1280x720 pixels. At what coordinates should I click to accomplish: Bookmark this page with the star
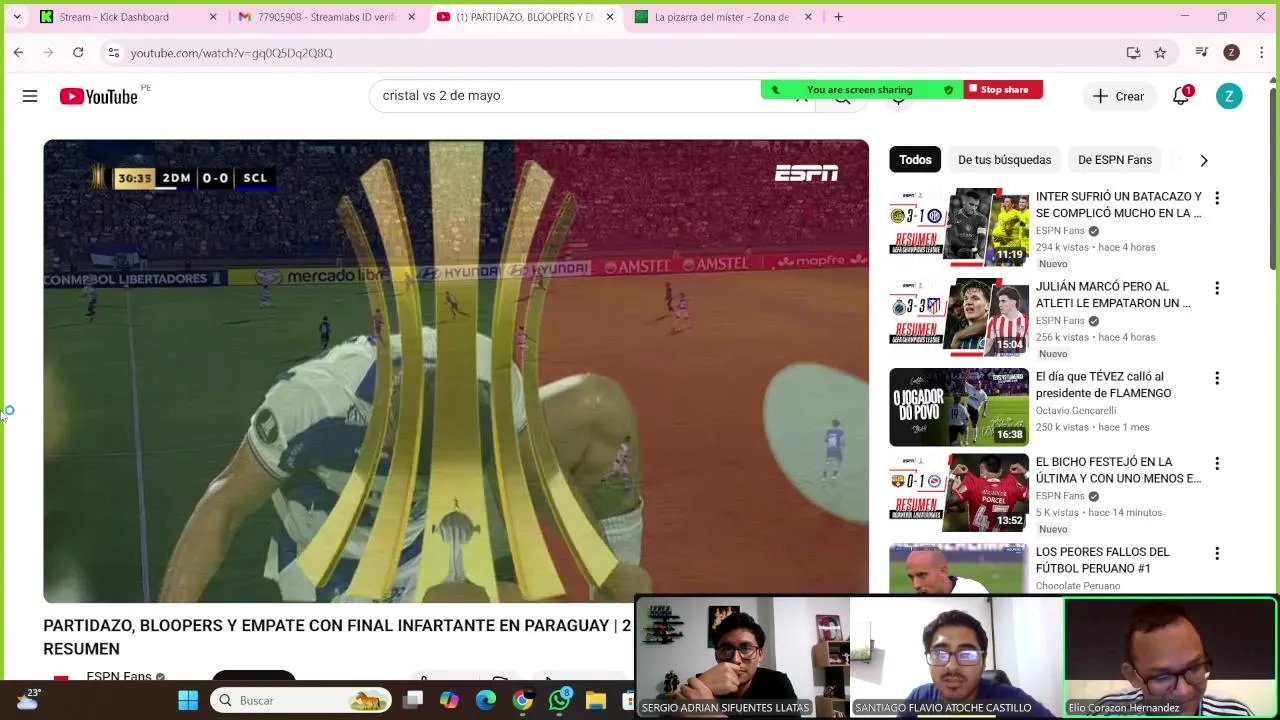pos(1160,53)
